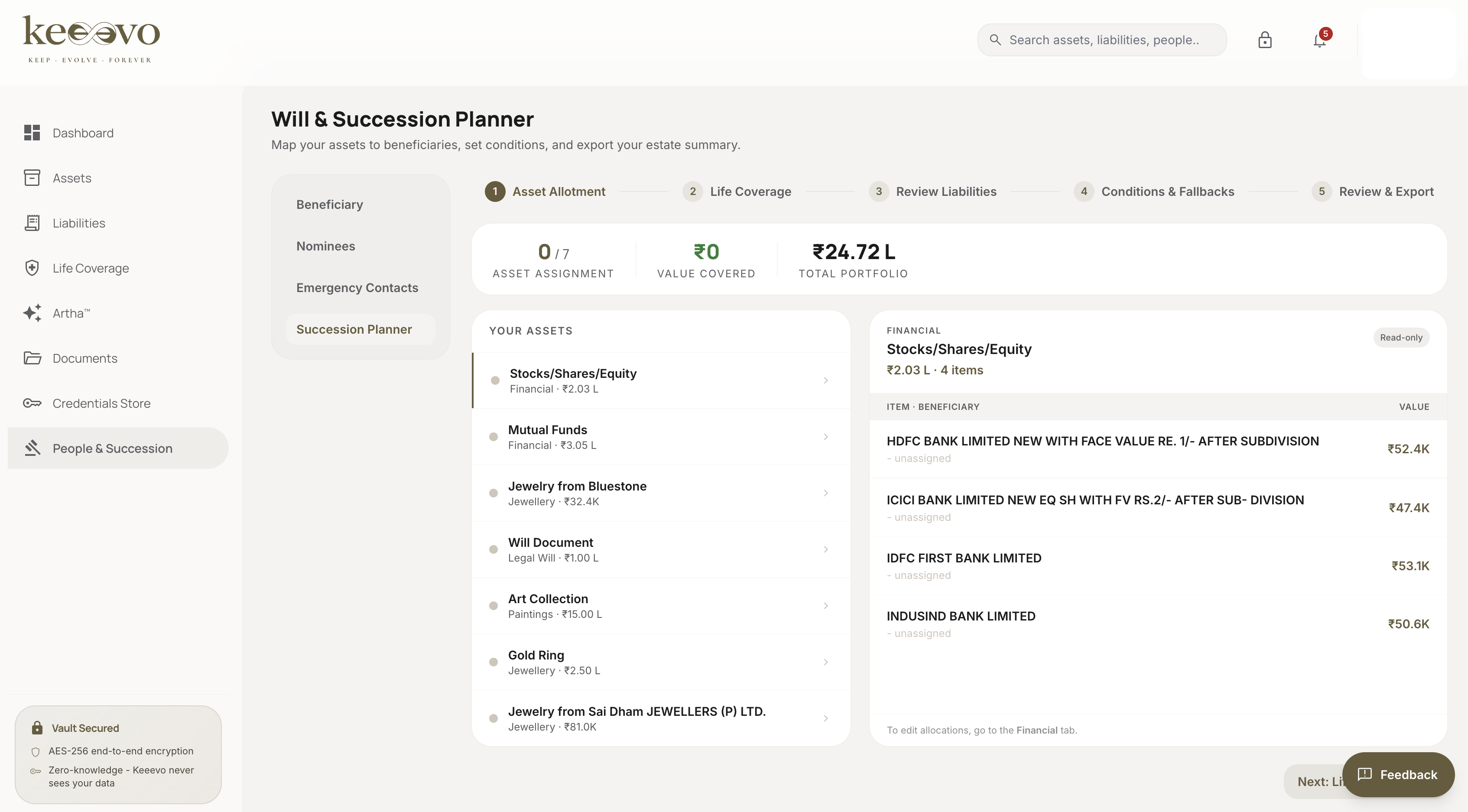
Task: Switch to the Nominees tab
Action: 361,246
